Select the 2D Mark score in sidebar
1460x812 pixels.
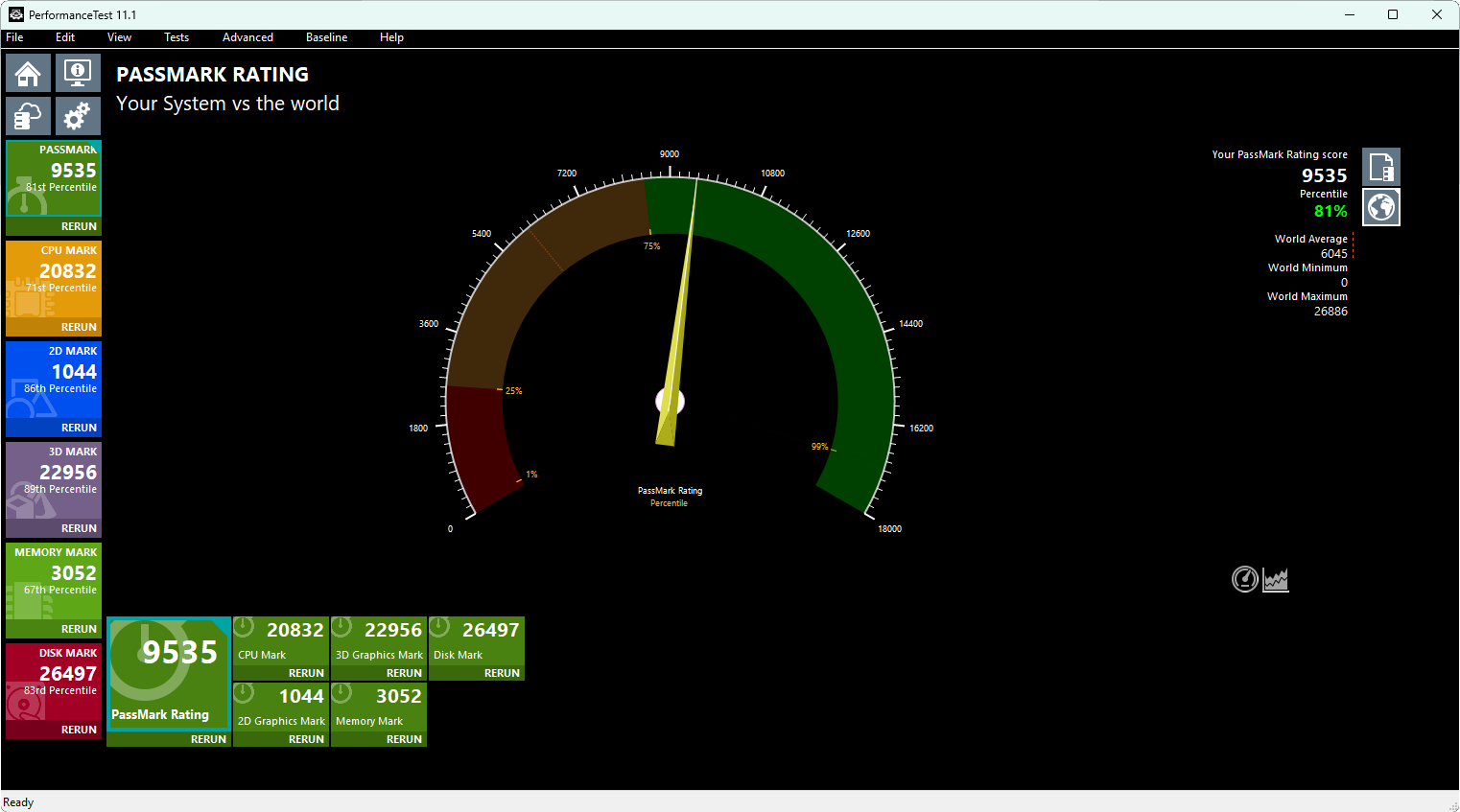click(74, 372)
